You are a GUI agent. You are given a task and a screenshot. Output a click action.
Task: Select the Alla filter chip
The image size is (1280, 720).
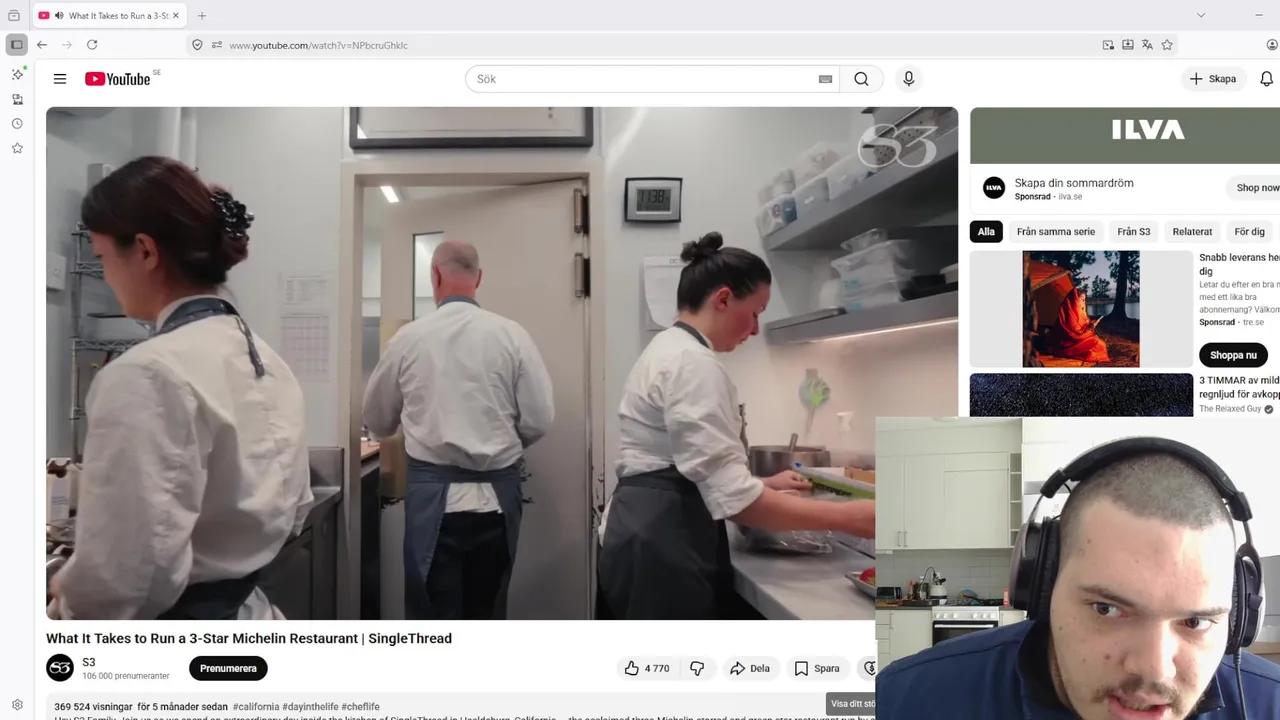(986, 231)
